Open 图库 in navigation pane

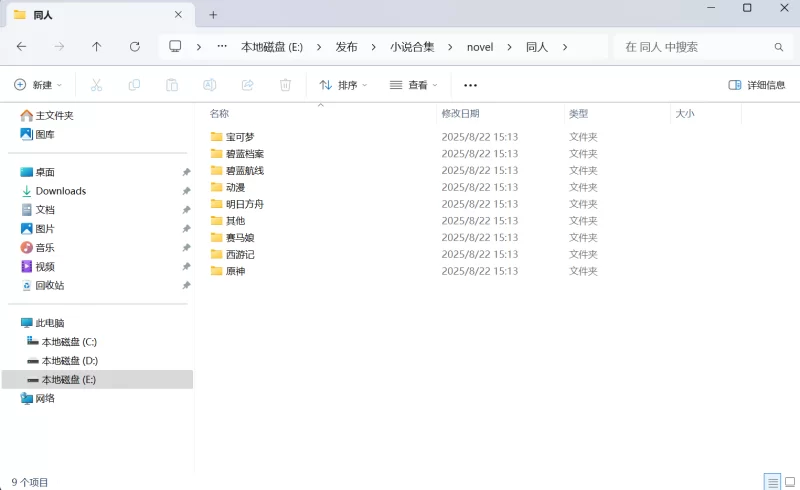tap(37, 134)
